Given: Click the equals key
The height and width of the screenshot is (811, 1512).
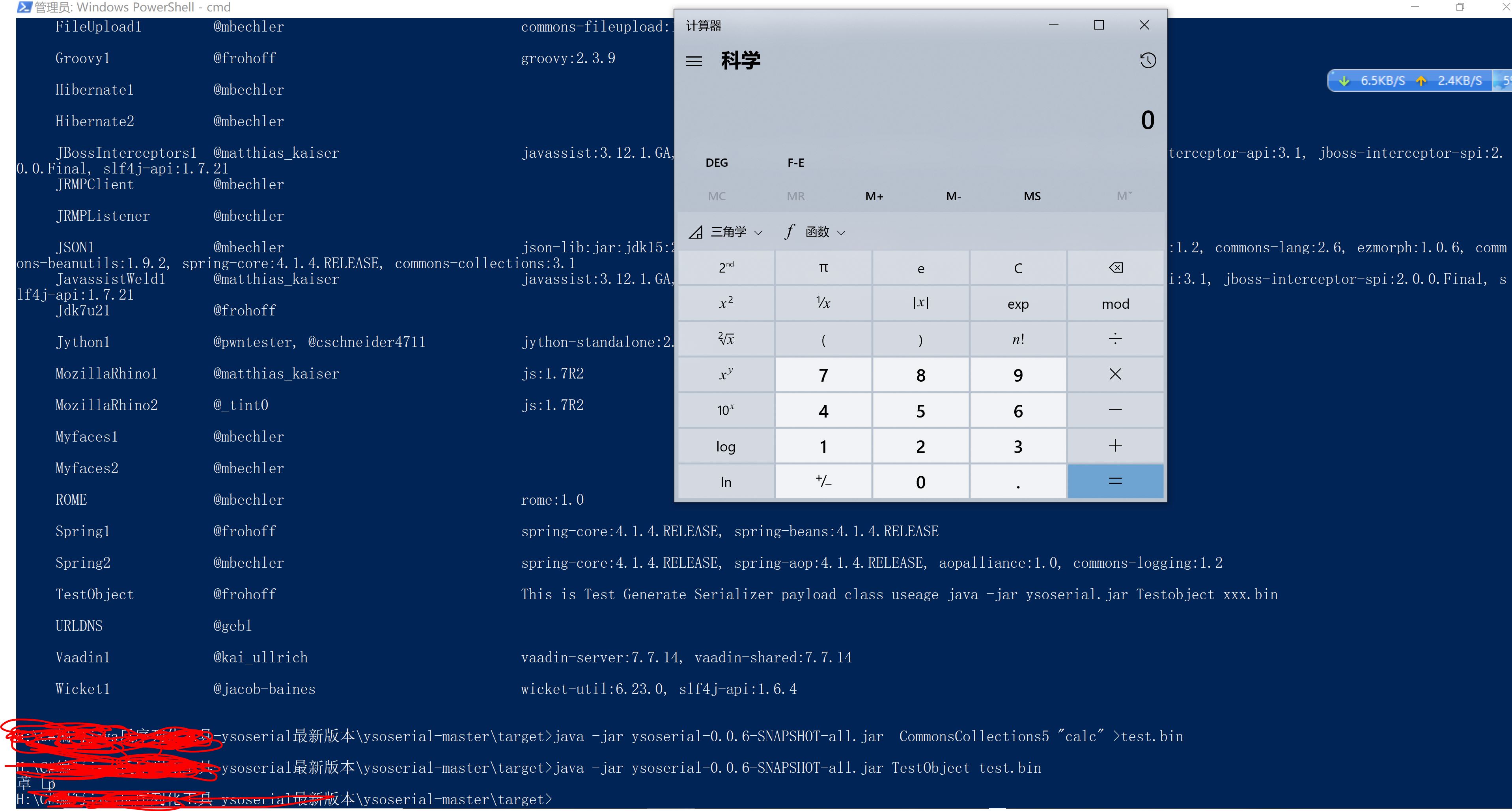Looking at the screenshot, I should (1115, 481).
